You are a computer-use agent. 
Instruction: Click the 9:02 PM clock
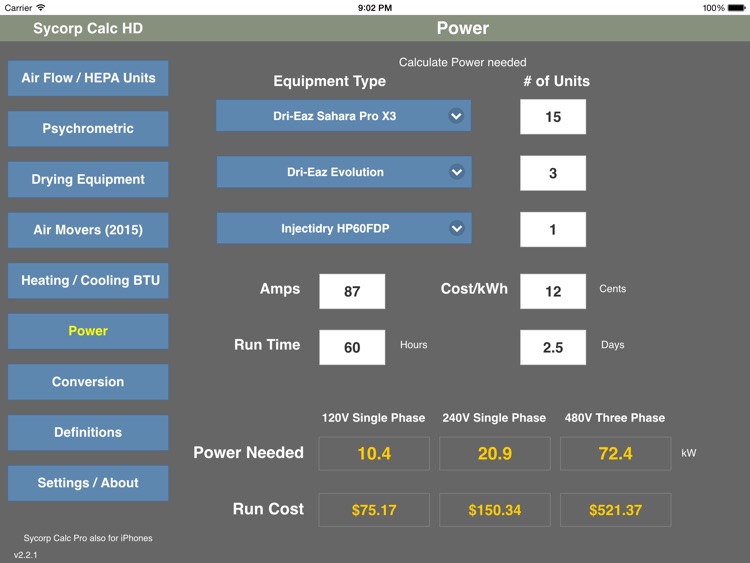click(x=375, y=8)
